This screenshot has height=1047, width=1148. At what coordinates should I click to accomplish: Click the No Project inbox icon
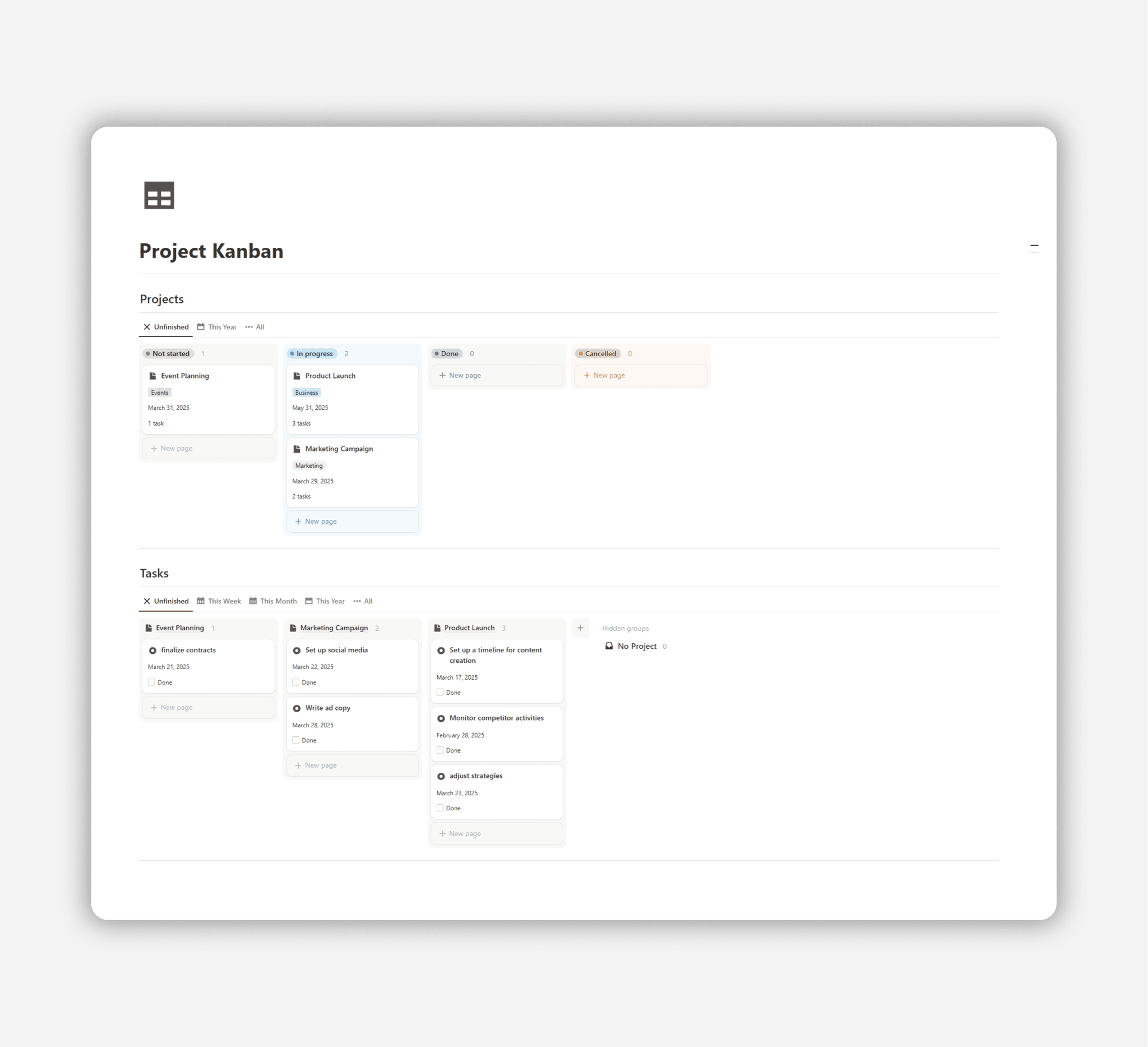pyautogui.click(x=609, y=646)
